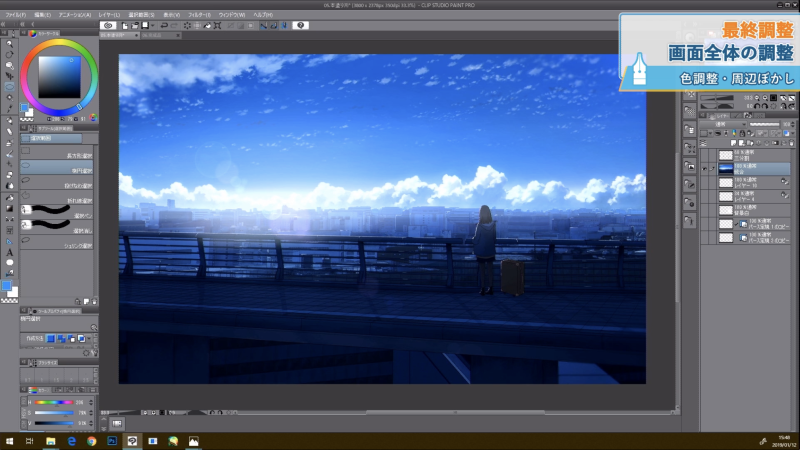This screenshot has width=800, height=450.
Task: Click the New raster layer icon
Action: (734, 143)
